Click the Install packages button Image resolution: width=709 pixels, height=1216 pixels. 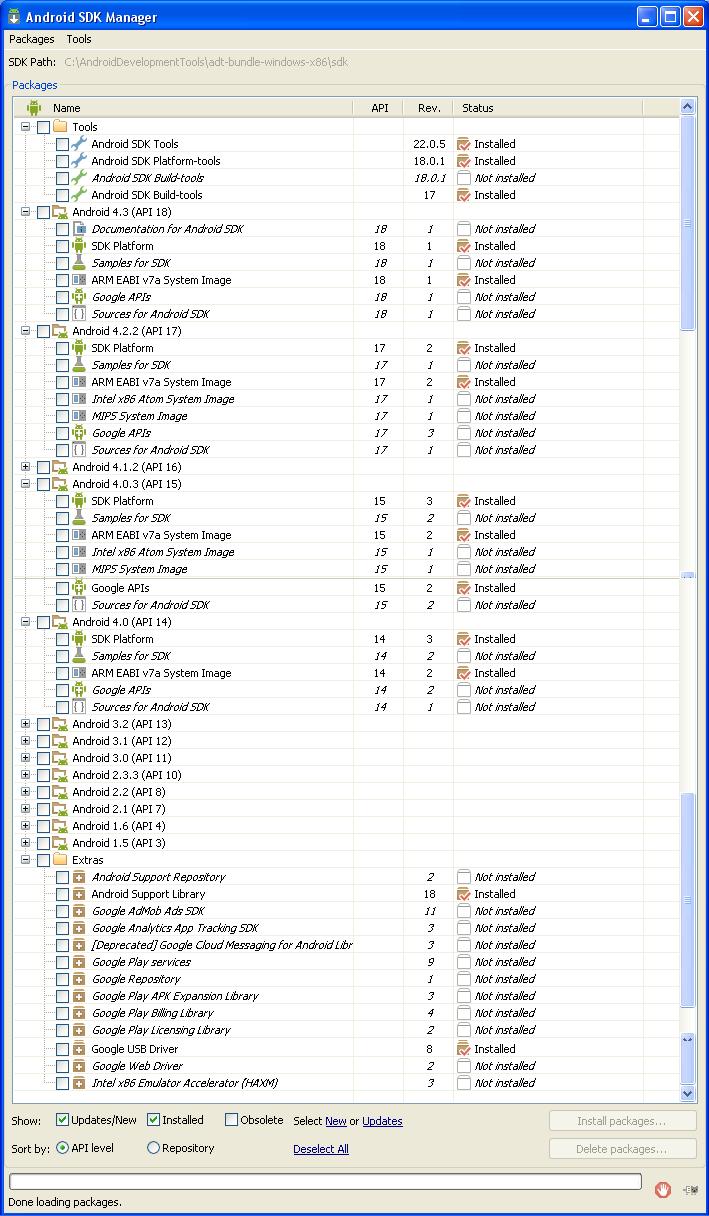pos(622,1121)
